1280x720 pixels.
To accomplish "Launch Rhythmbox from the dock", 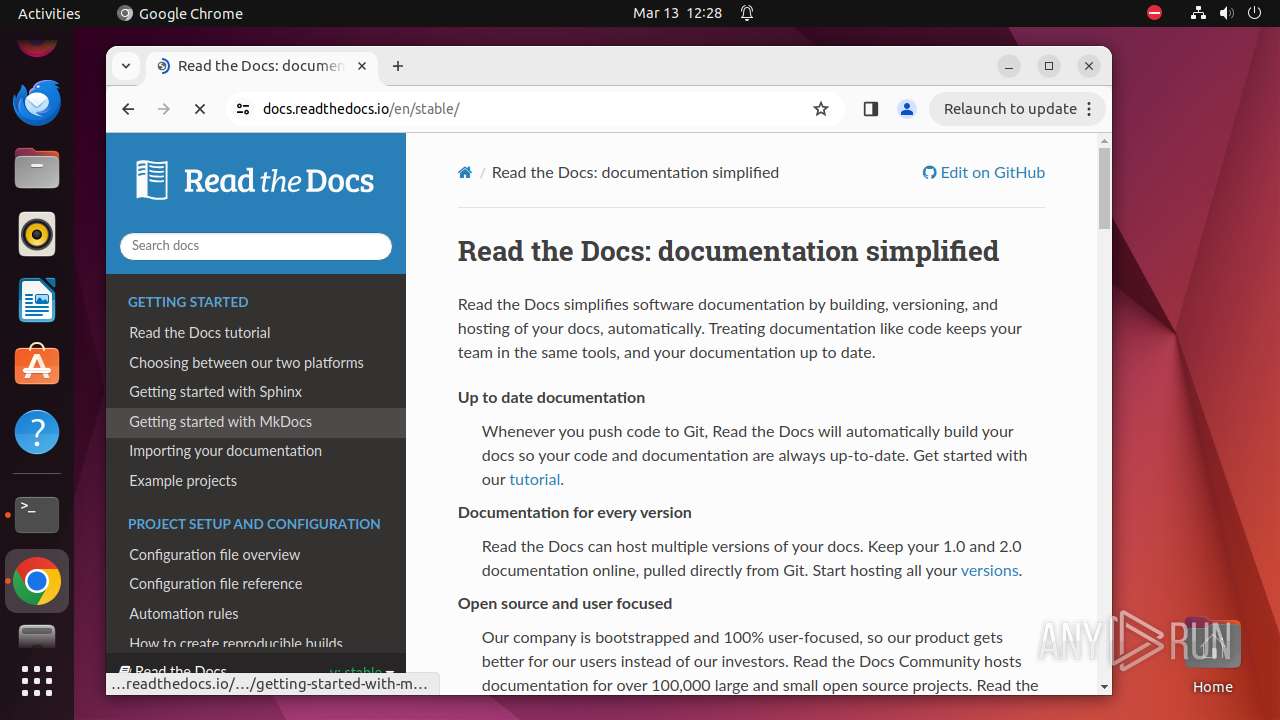I will [x=37, y=234].
